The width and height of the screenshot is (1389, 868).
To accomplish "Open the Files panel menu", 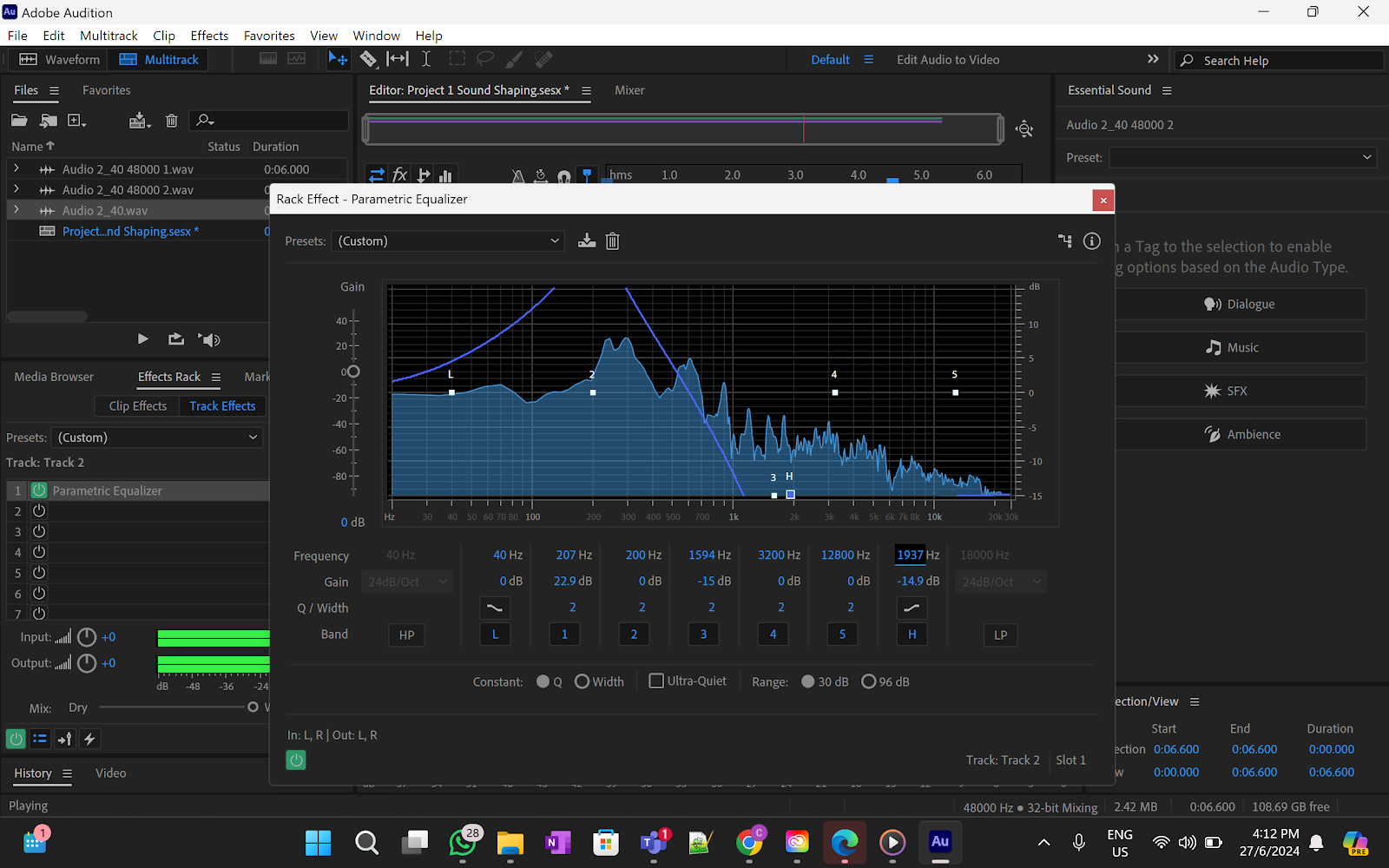I will click(x=54, y=90).
